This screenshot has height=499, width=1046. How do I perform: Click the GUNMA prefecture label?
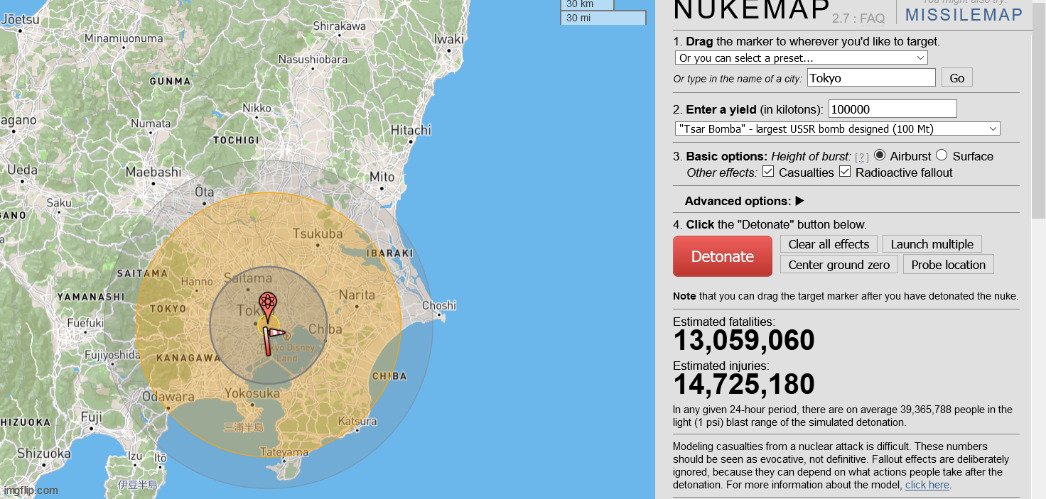[x=170, y=81]
